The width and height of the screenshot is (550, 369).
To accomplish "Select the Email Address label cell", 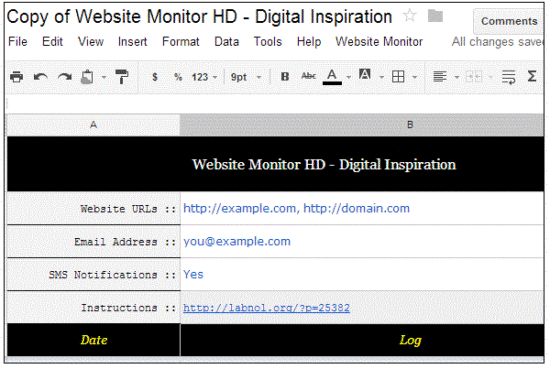I will click(x=93, y=242).
